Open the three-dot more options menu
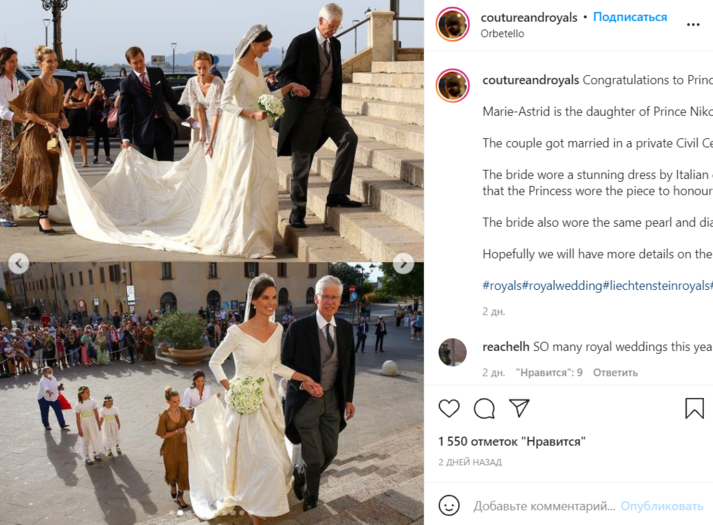 point(693,25)
